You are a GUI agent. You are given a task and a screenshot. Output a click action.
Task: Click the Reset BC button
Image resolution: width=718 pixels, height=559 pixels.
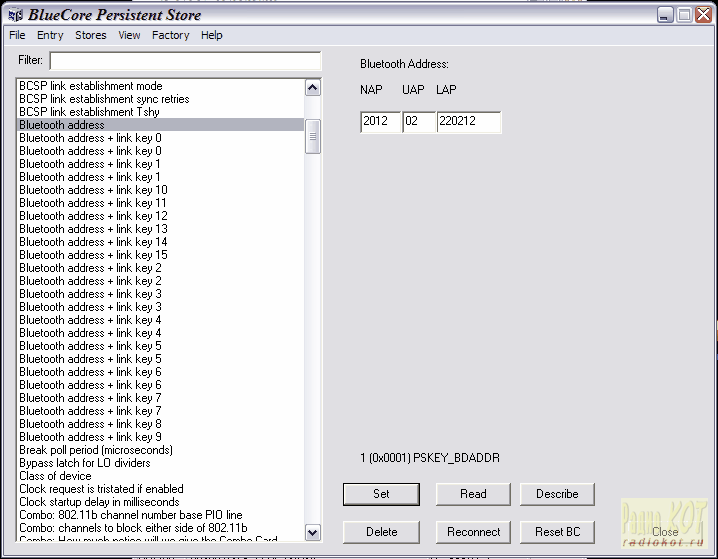pos(557,532)
